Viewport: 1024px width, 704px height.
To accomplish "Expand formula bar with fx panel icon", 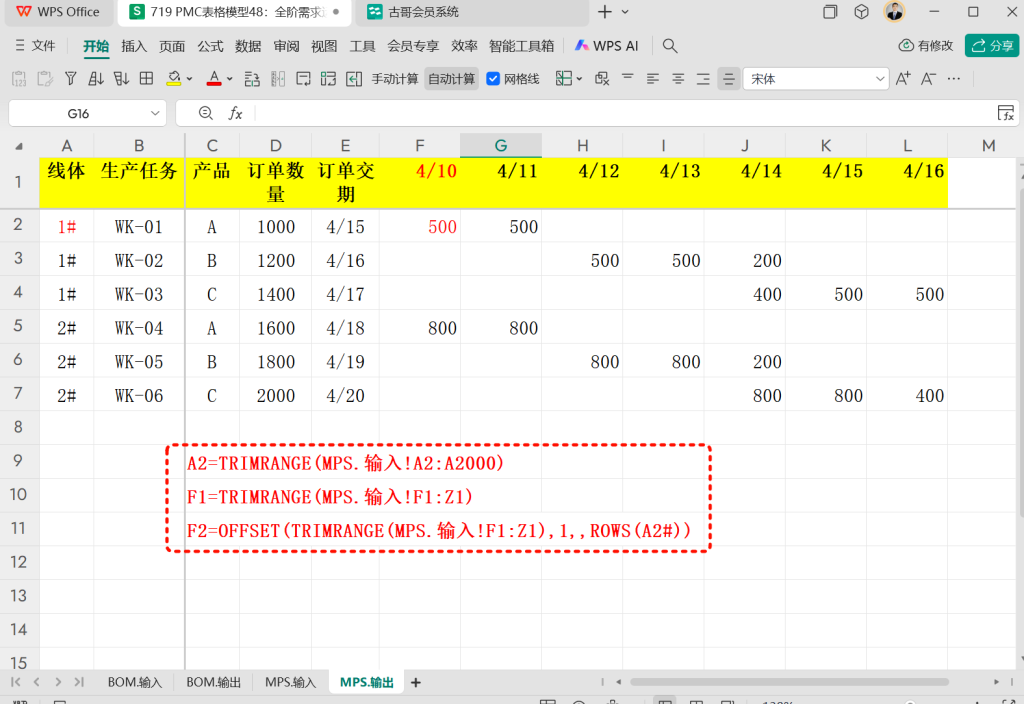I will point(1006,114).
